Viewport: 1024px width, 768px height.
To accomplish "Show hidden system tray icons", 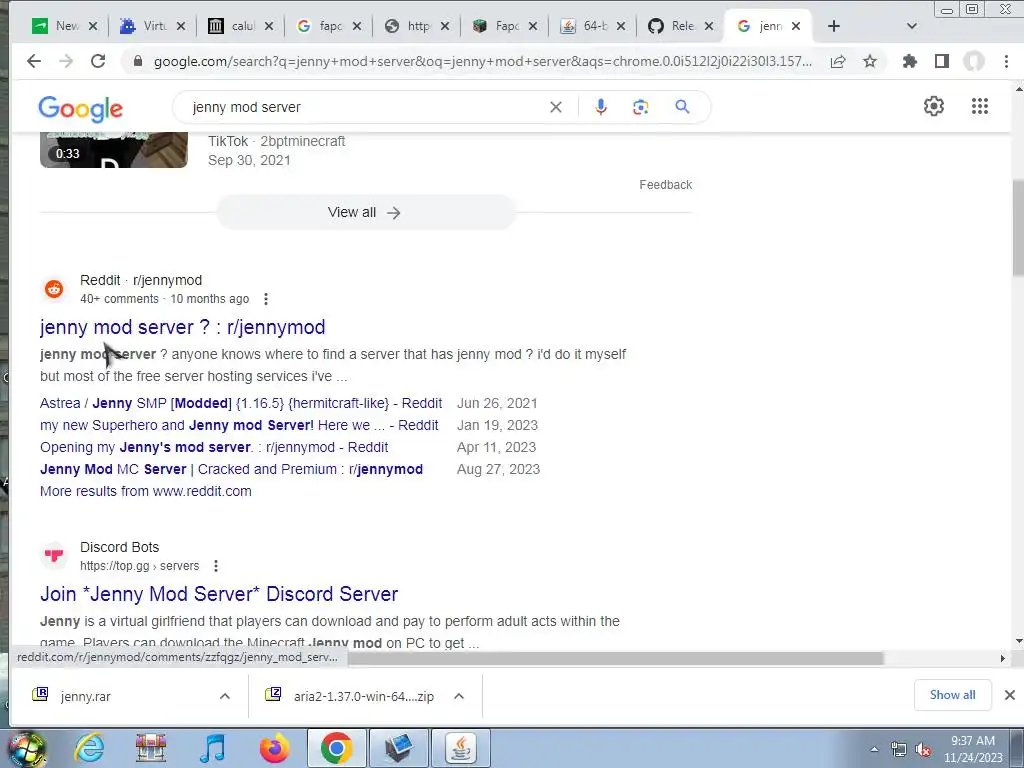I will click(874, 749).
